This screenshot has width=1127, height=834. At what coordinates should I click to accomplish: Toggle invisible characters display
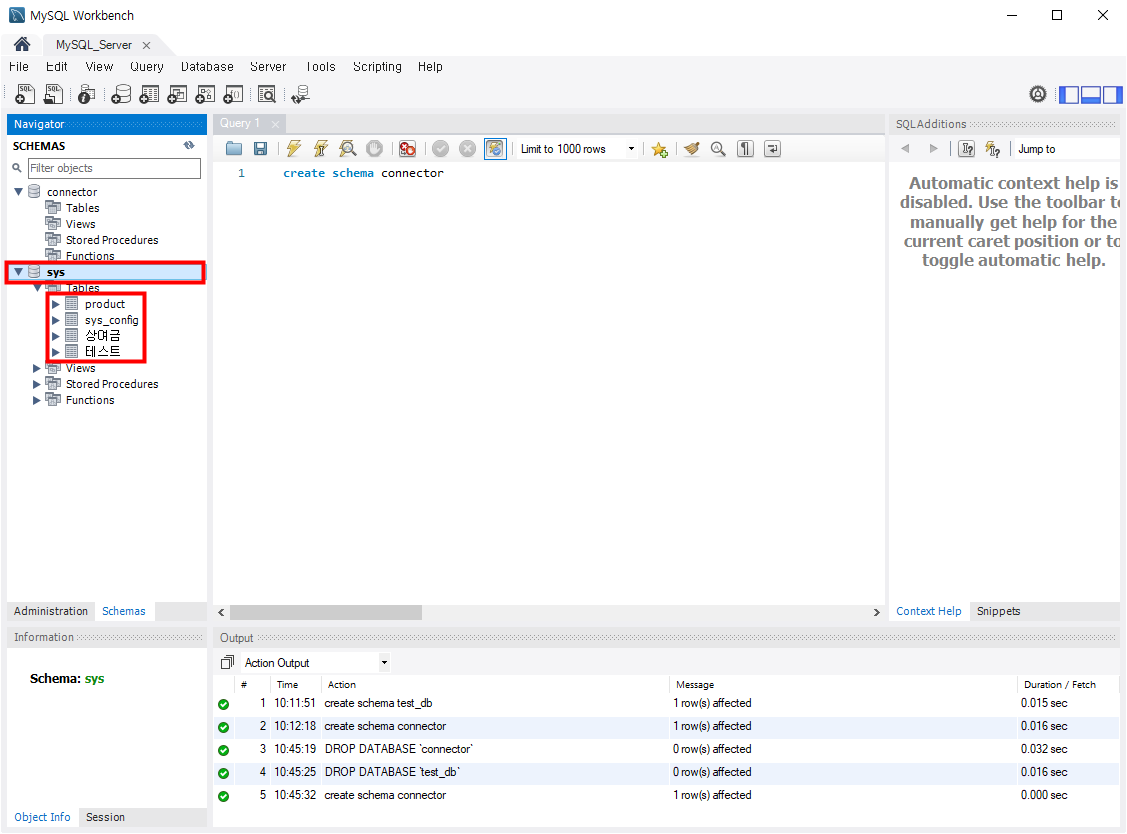click(745, 149)
